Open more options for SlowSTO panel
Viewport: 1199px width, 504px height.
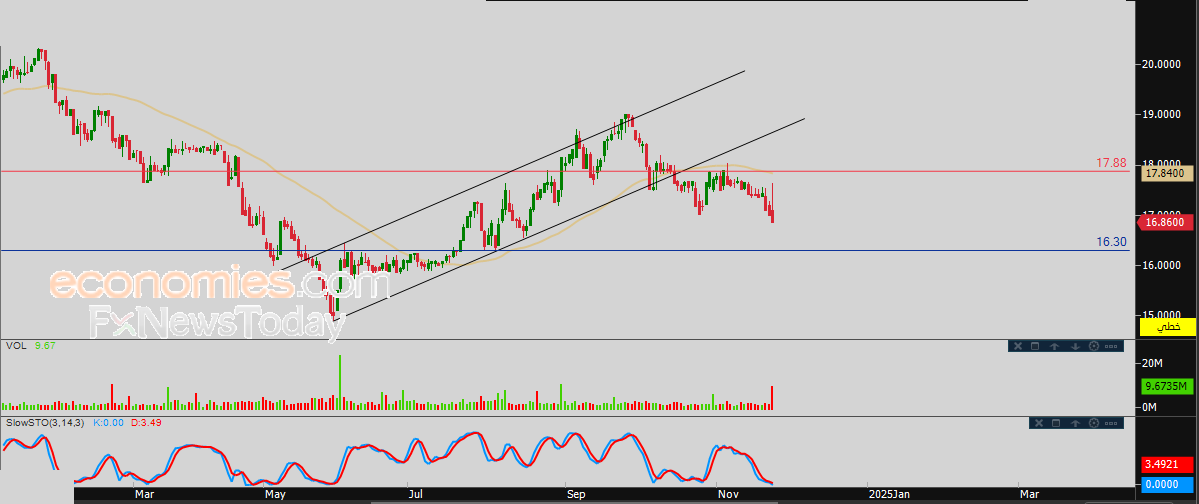(x=1111, y=423)
